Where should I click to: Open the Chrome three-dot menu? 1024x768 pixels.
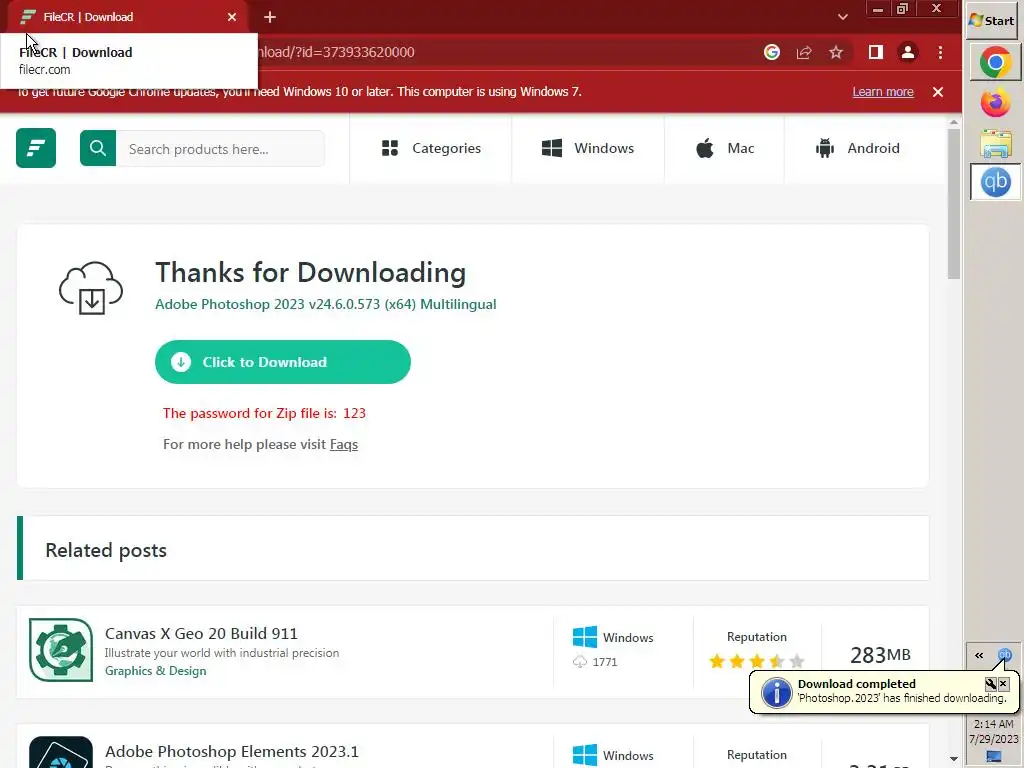click(940, 52)
